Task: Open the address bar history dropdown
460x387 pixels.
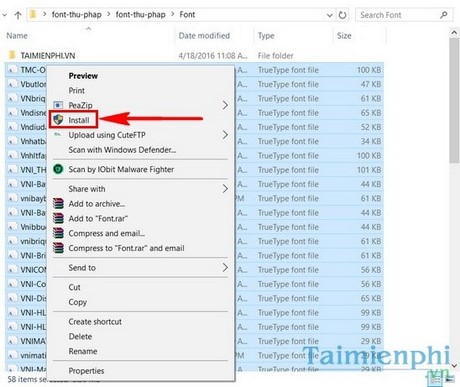Action: pos(329,15)
